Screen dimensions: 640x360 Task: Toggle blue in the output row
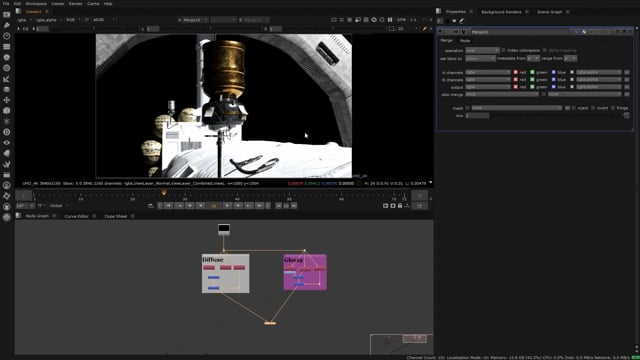[x=553, y=87]
